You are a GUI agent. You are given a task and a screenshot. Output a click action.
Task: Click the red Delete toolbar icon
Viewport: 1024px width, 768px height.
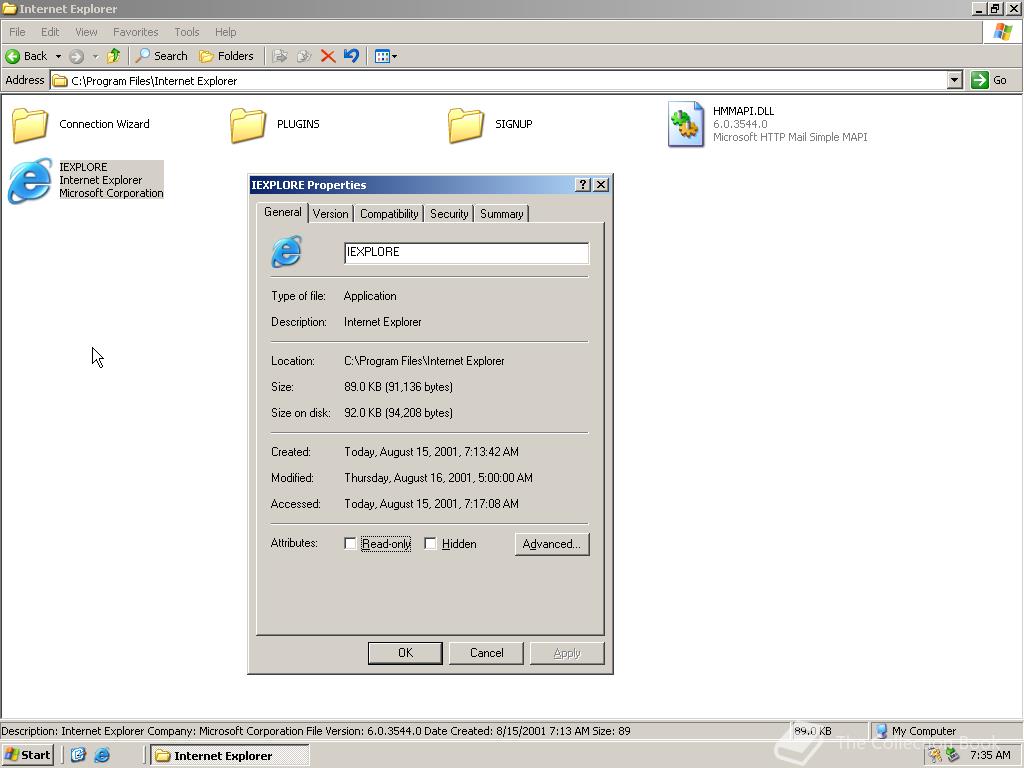point(328,56)
